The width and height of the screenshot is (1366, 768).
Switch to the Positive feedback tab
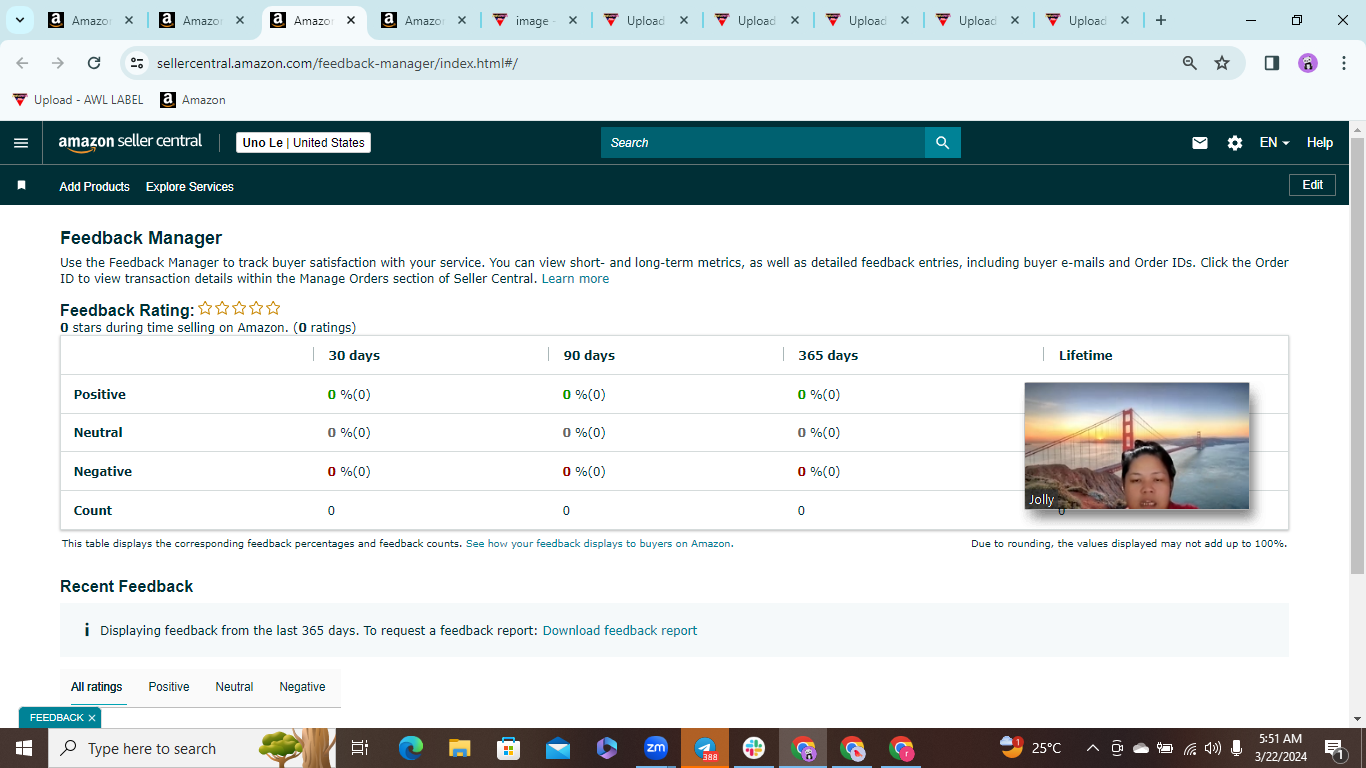169,687
